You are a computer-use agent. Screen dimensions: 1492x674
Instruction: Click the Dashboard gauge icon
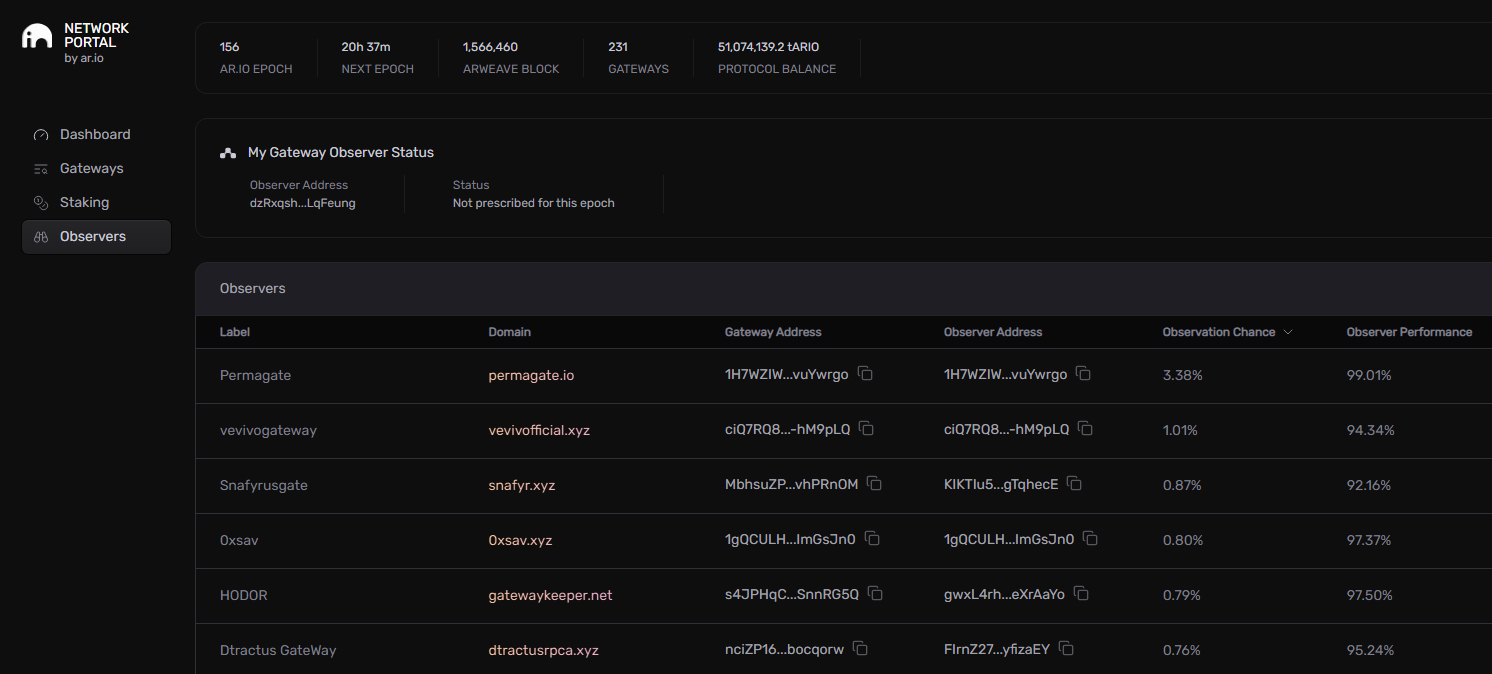(41, 135)
